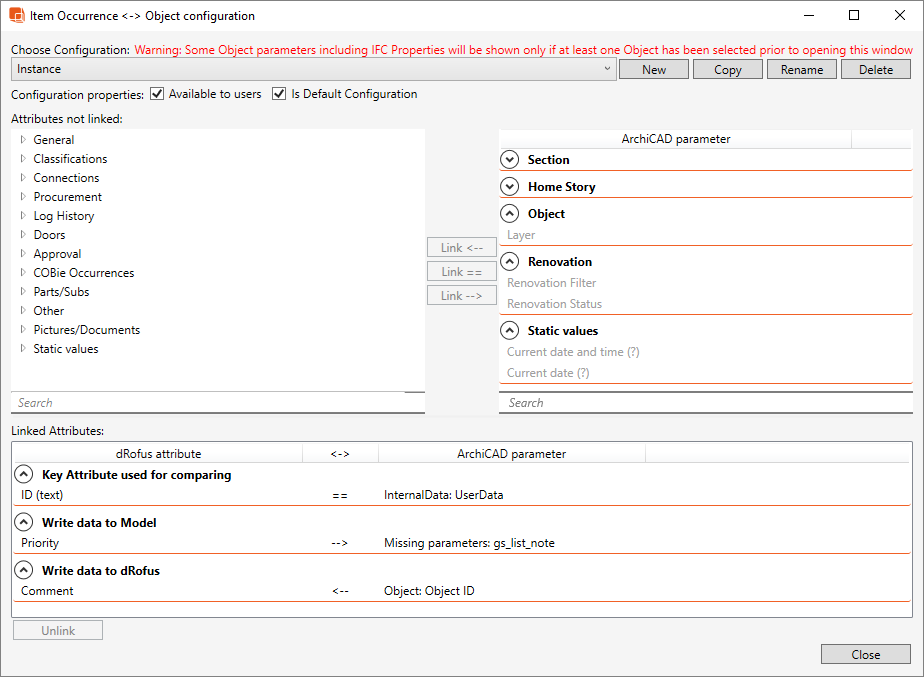Click the New configuration button
Viewport: 924px width, 677px height.
pyautogui.click(x=654, y=69)
